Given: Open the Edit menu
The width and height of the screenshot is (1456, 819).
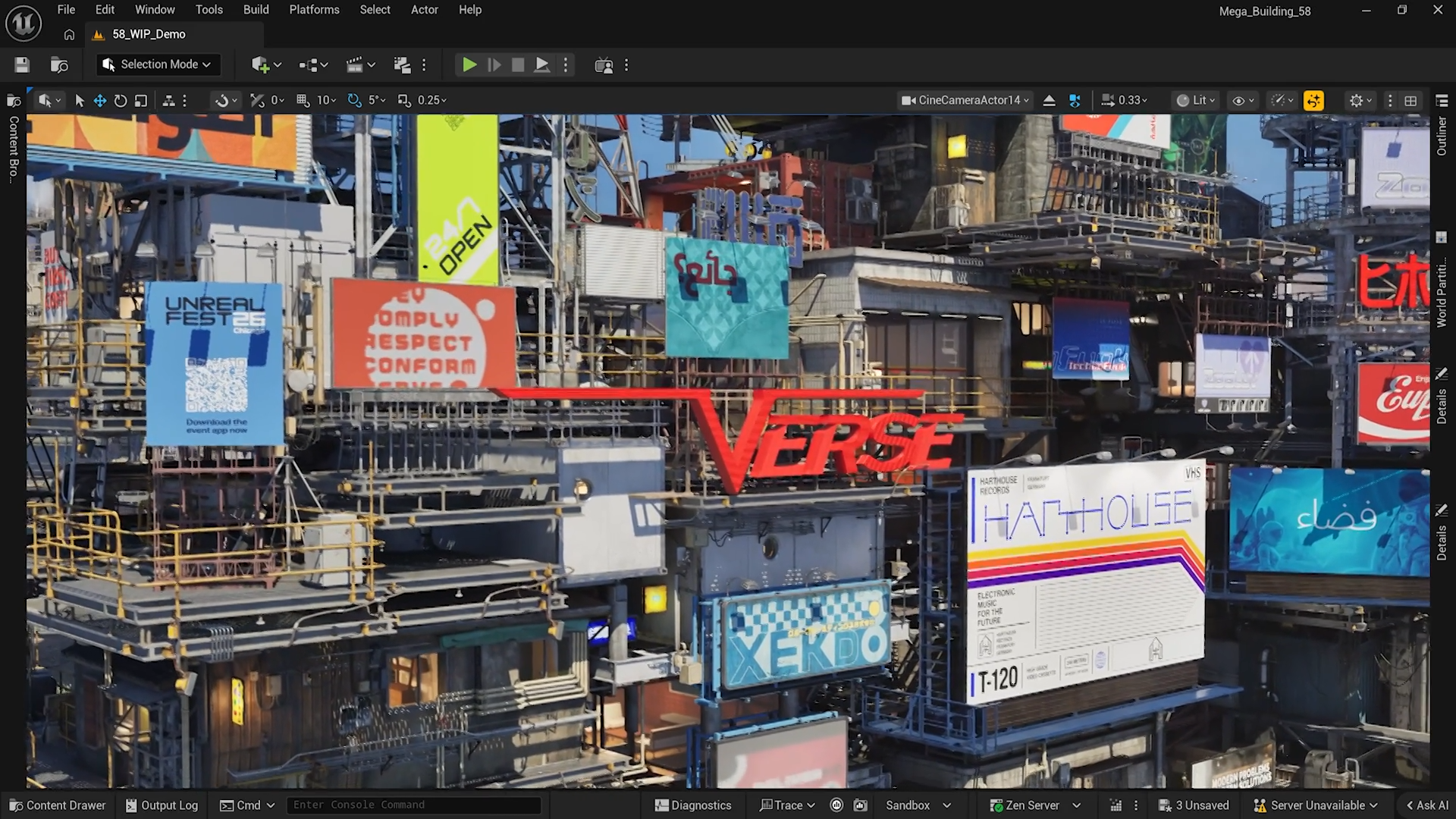Looking at the screenshot, I should pyautogui.click(x=105, y=10).
